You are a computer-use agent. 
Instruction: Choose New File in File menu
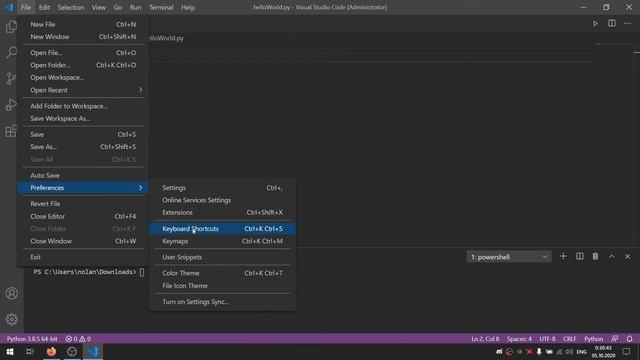click(83, 24)
